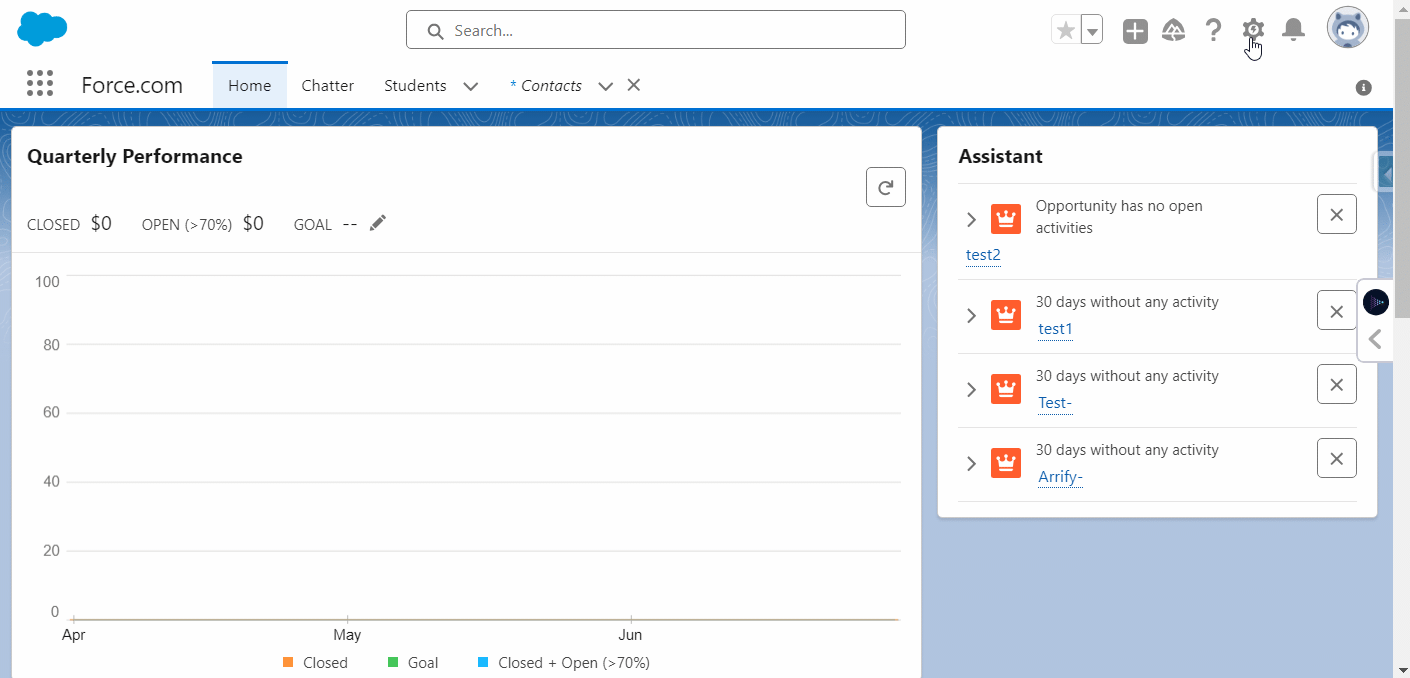Click the orange Closed legend swatch
This screenshot has width=1410, height=678.
click(288, 662)
